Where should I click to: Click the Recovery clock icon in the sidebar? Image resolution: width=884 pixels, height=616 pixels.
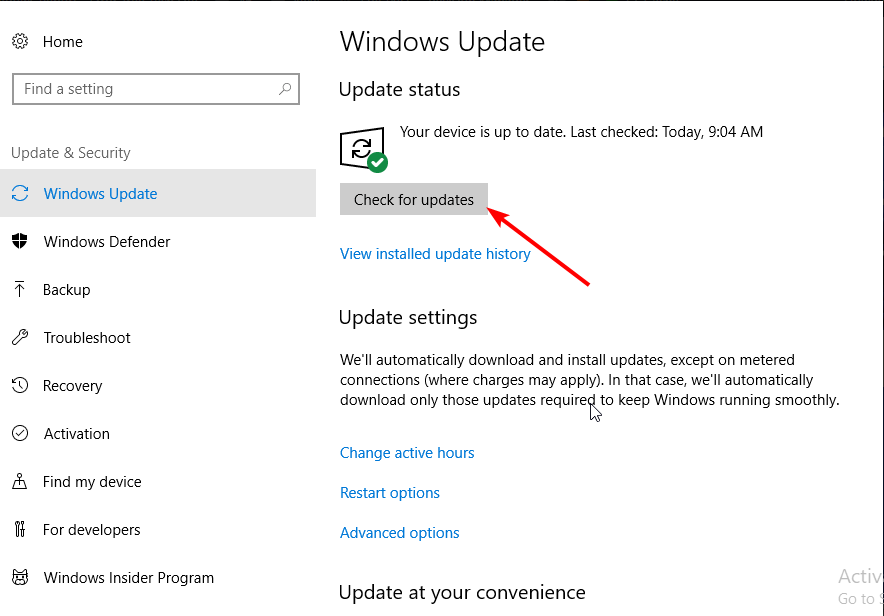click(x=19, y=386)
